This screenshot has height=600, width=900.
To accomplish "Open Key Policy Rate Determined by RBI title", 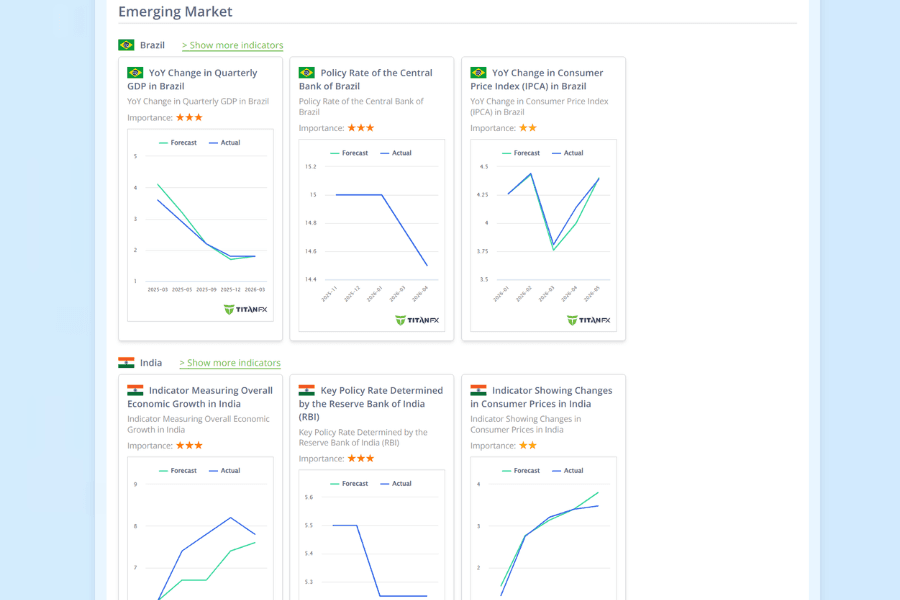I will click(371, 404).
